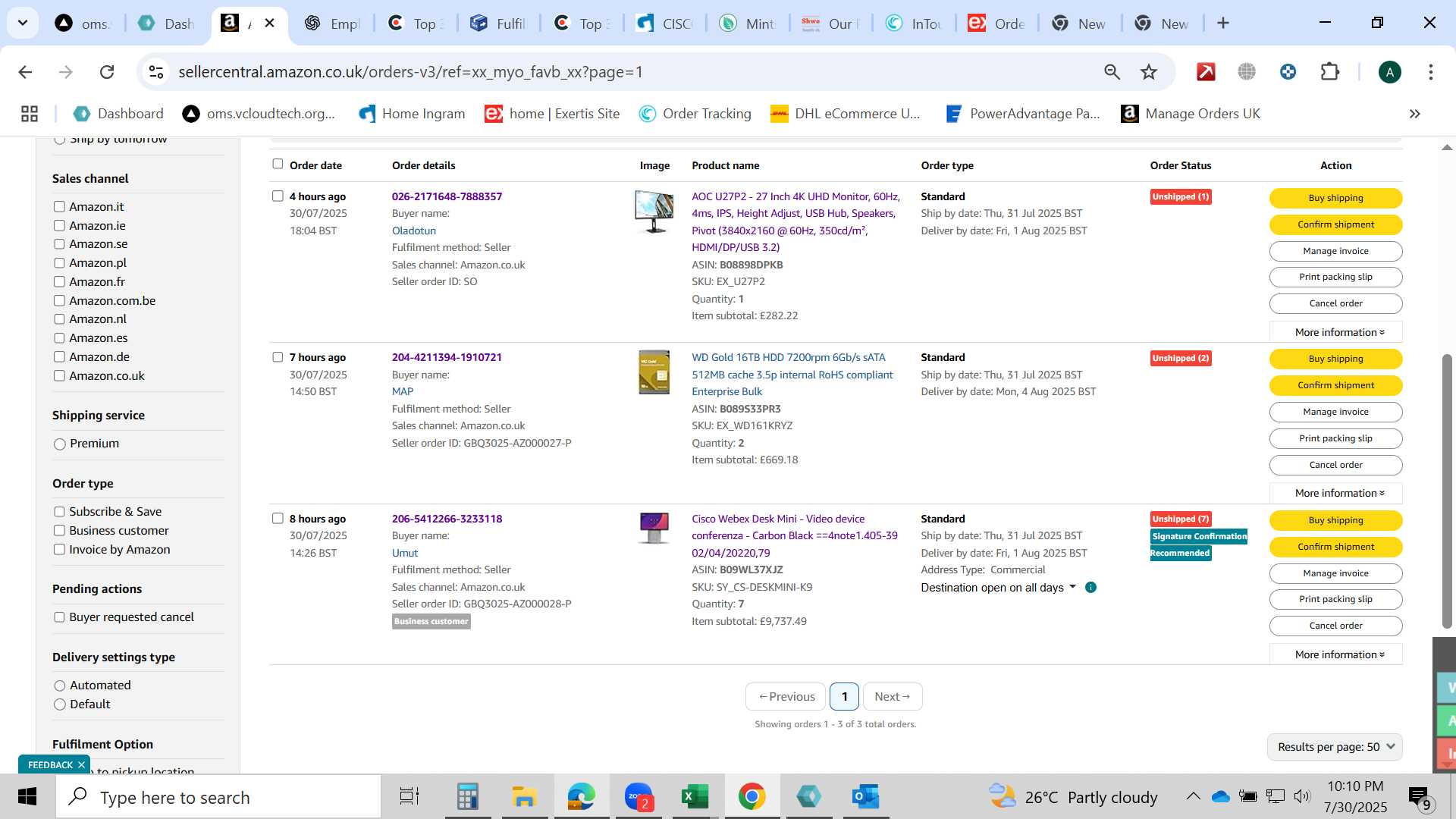Click the AOC monitor product thumbnail

pyautogui.click(x=654, y=212)
